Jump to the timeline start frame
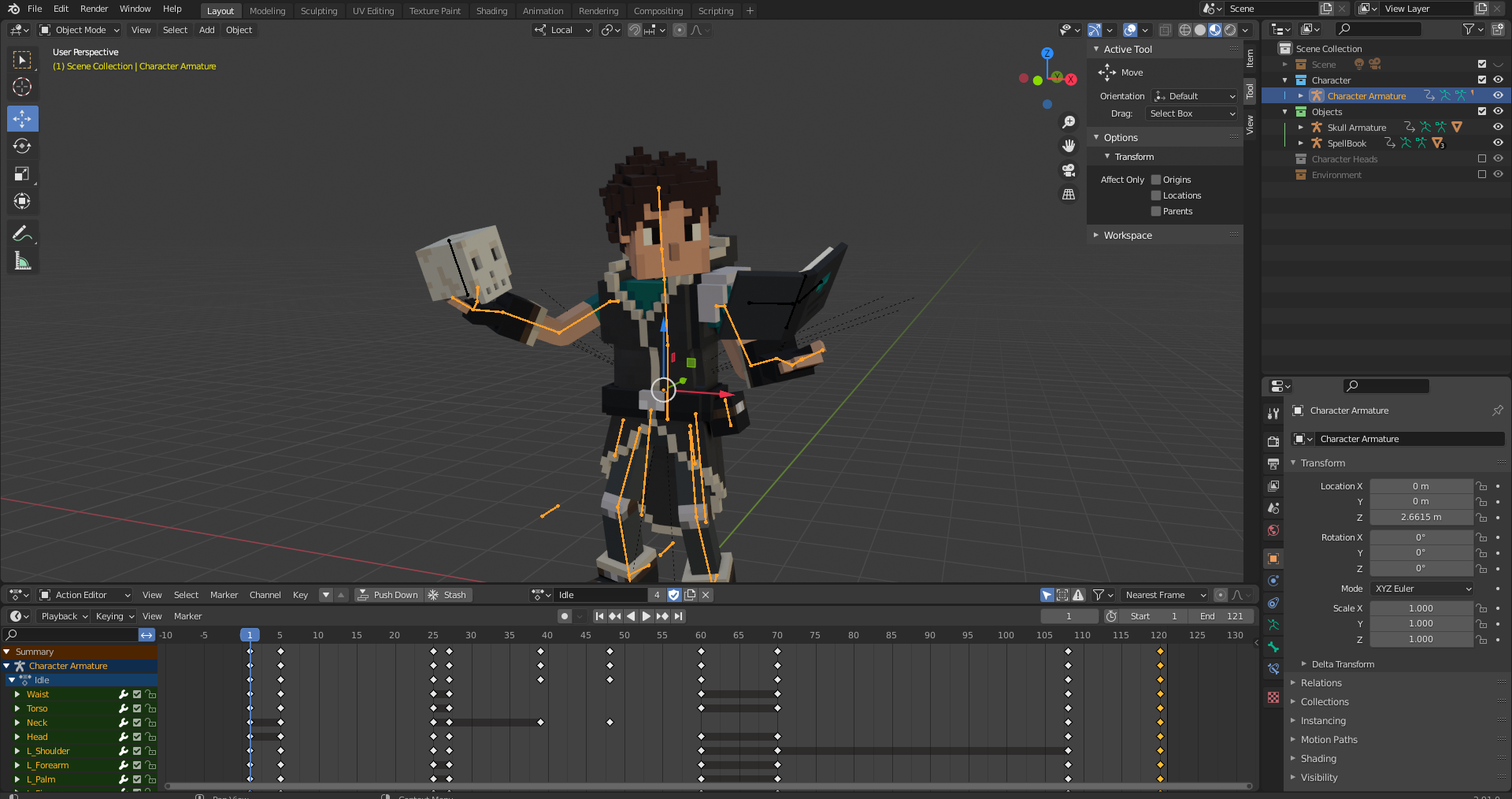This screenshot has width=1512, height=799. point(599,616)
